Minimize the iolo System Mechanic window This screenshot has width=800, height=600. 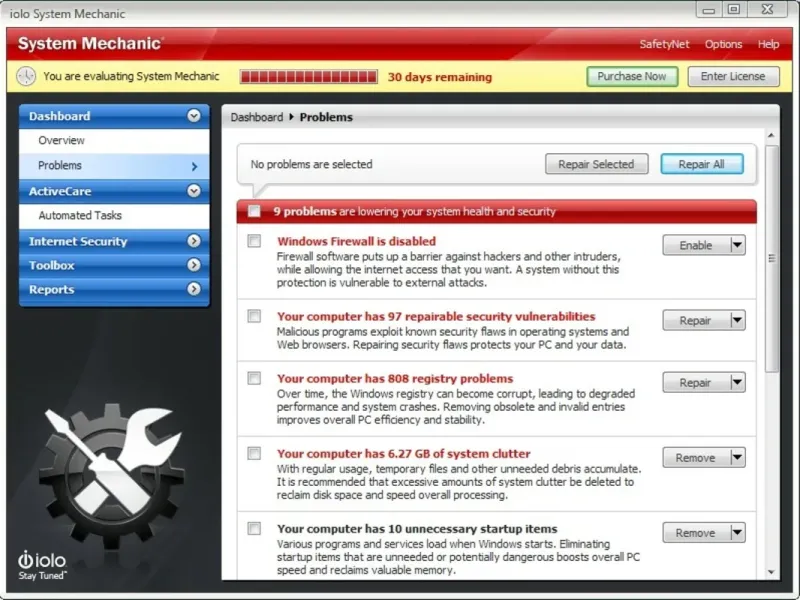[x=709, y=10]
